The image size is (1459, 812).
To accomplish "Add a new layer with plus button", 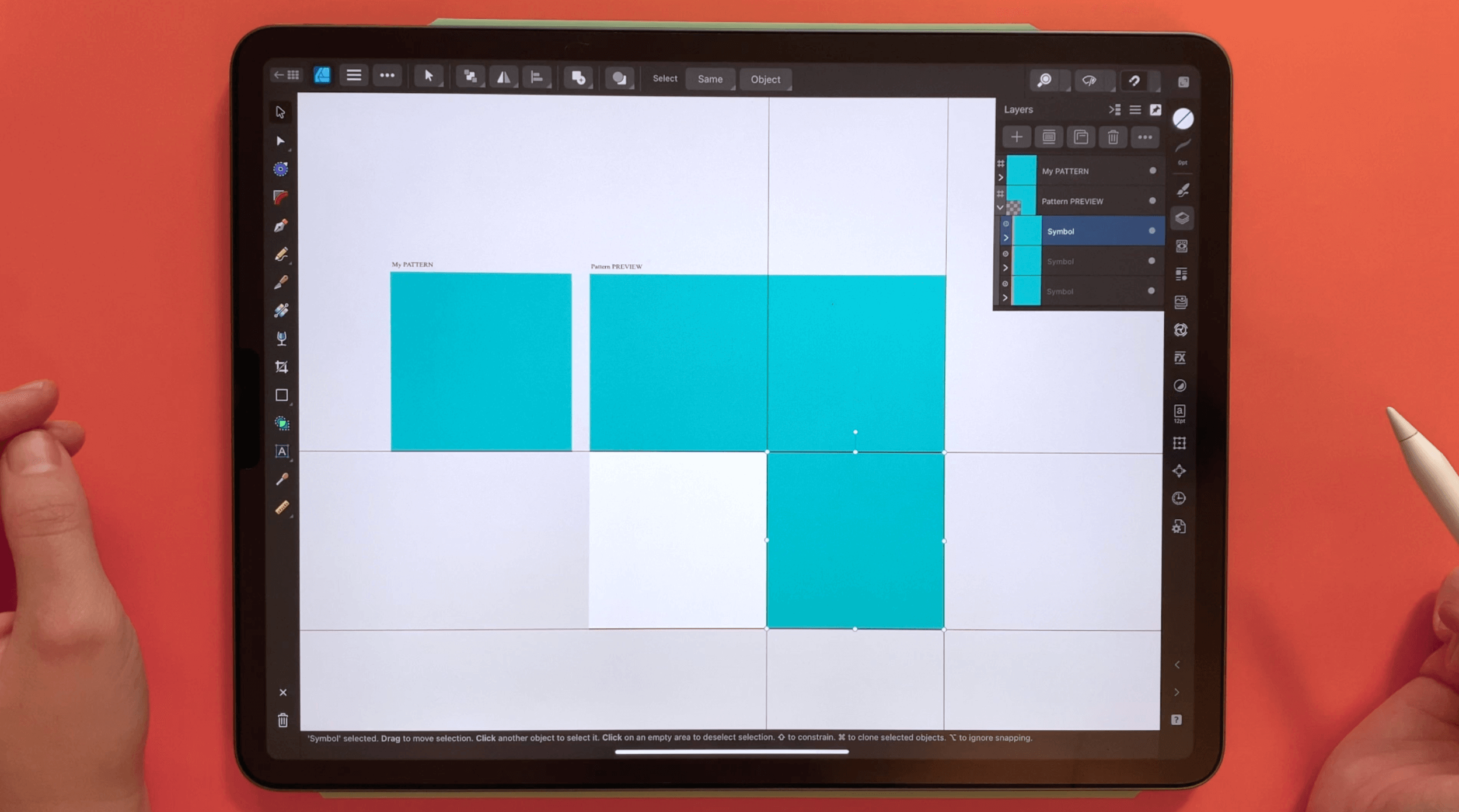I will 1016,137.
